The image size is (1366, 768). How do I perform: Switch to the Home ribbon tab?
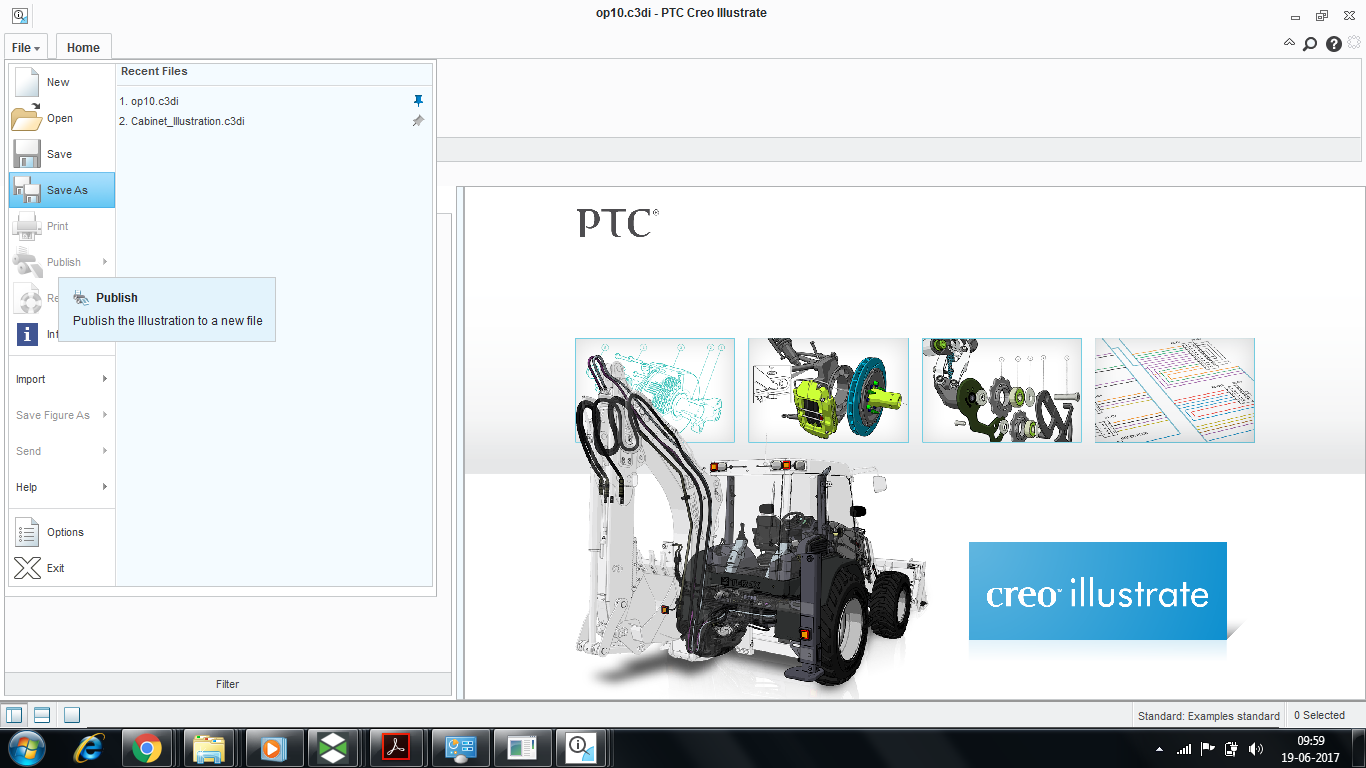[x=83, y=47]
